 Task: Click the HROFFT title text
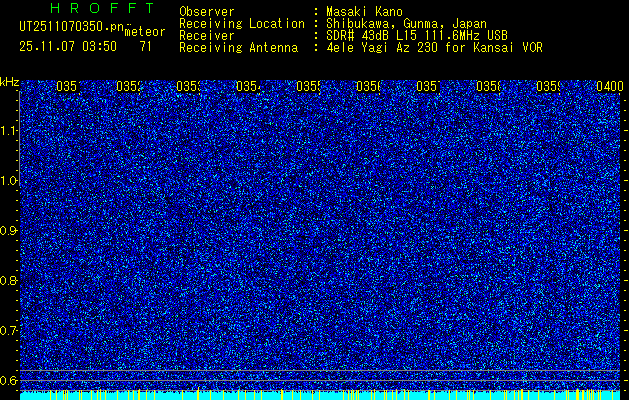pyautogui.click(x=102, y=8)
